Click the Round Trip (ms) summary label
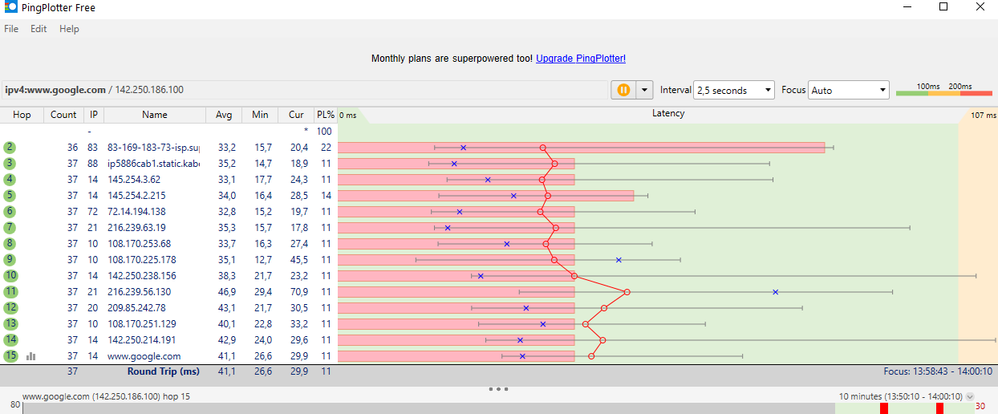998x414 pixels. pyautogui.click(x=164, y=372)
